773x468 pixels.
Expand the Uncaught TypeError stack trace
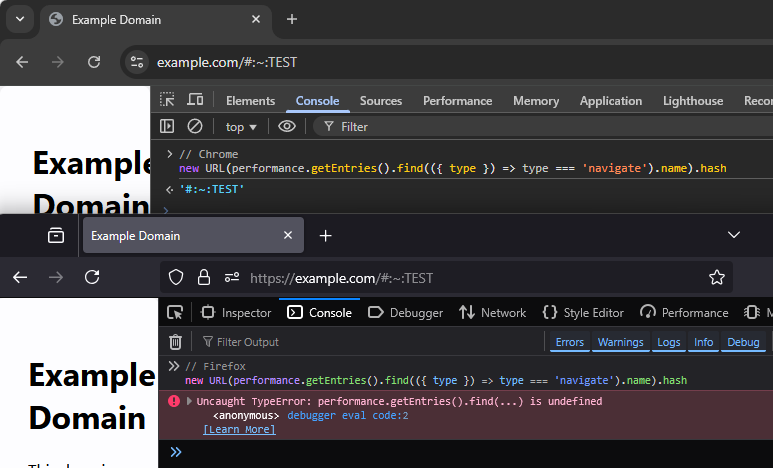tap(189, 401)
